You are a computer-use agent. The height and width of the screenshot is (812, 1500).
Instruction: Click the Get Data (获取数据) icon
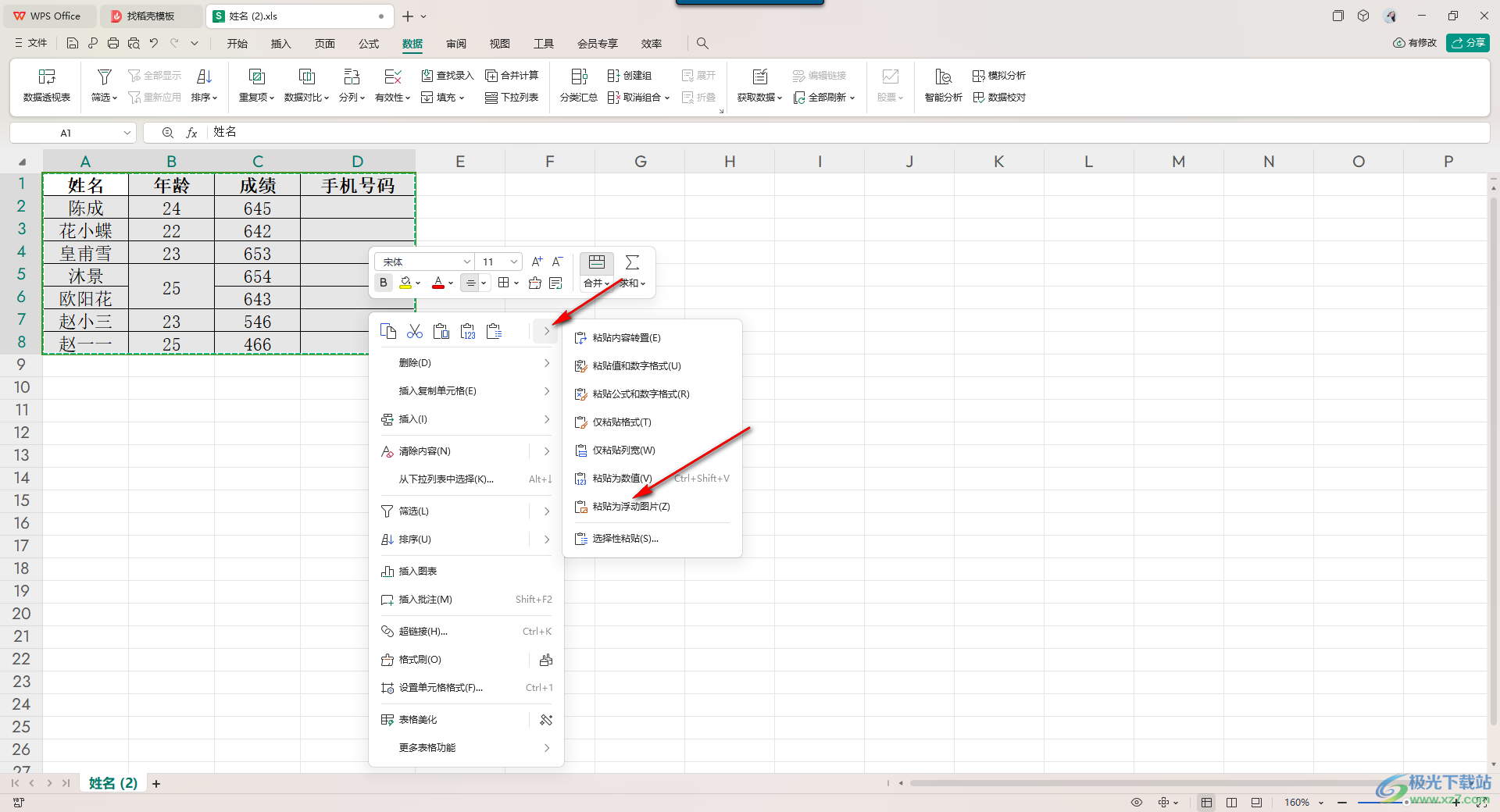click(759, 77)
